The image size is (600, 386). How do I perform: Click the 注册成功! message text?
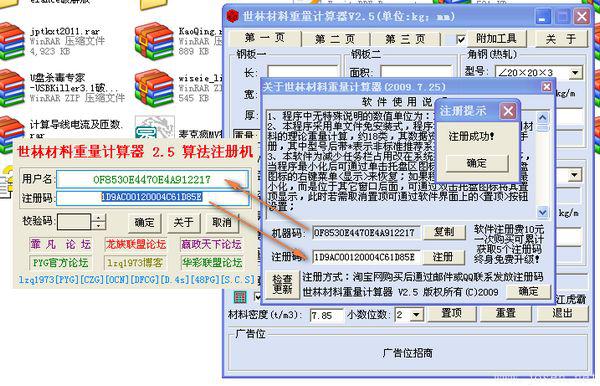pyautogui.click(x=471, y=136)
